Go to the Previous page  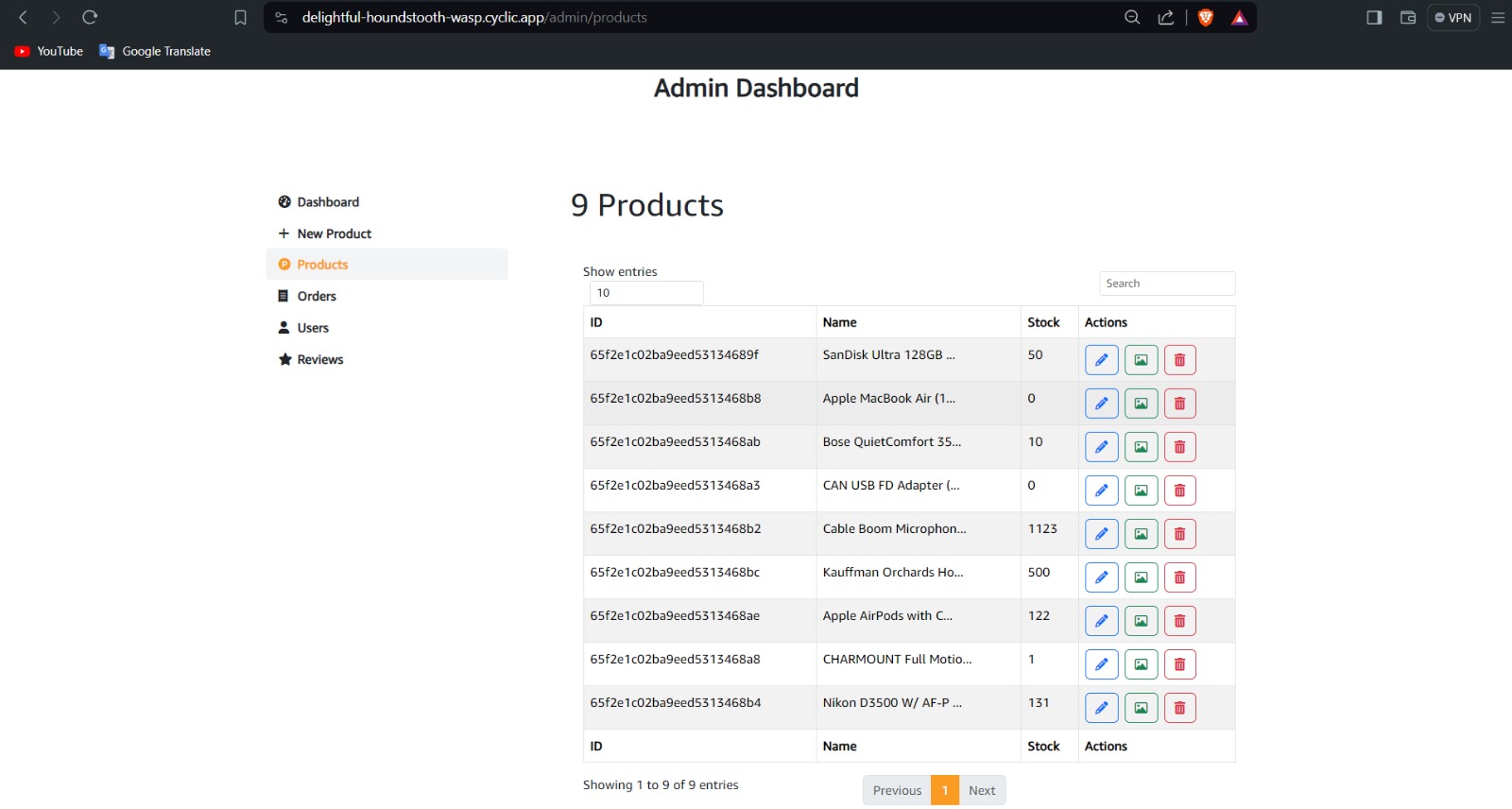tap(897, 790)
